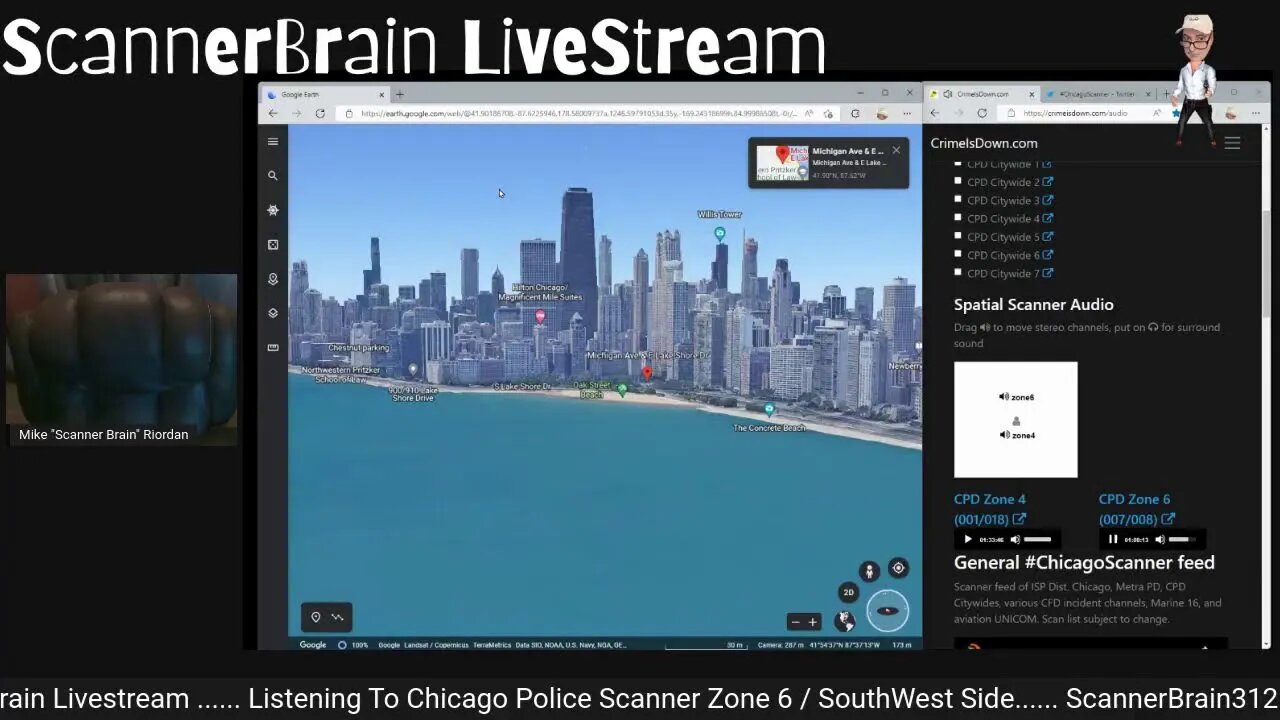Play the CPD Zone 4 audio stream
This screenshot has height=720, width=1280.
[967, 539]
